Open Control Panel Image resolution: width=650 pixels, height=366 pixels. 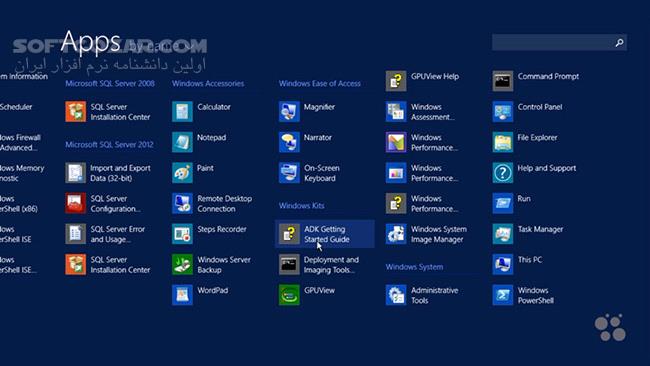528,111
